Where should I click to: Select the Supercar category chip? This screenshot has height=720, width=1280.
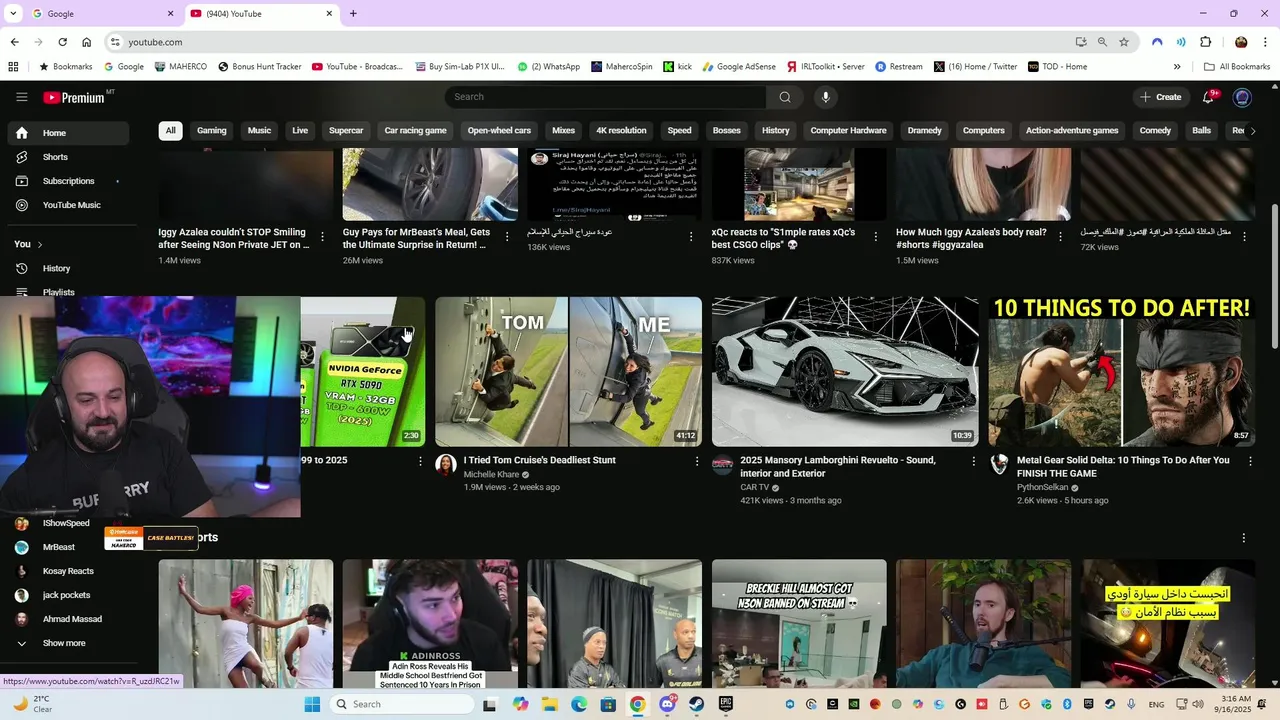(x=346, y=131)
